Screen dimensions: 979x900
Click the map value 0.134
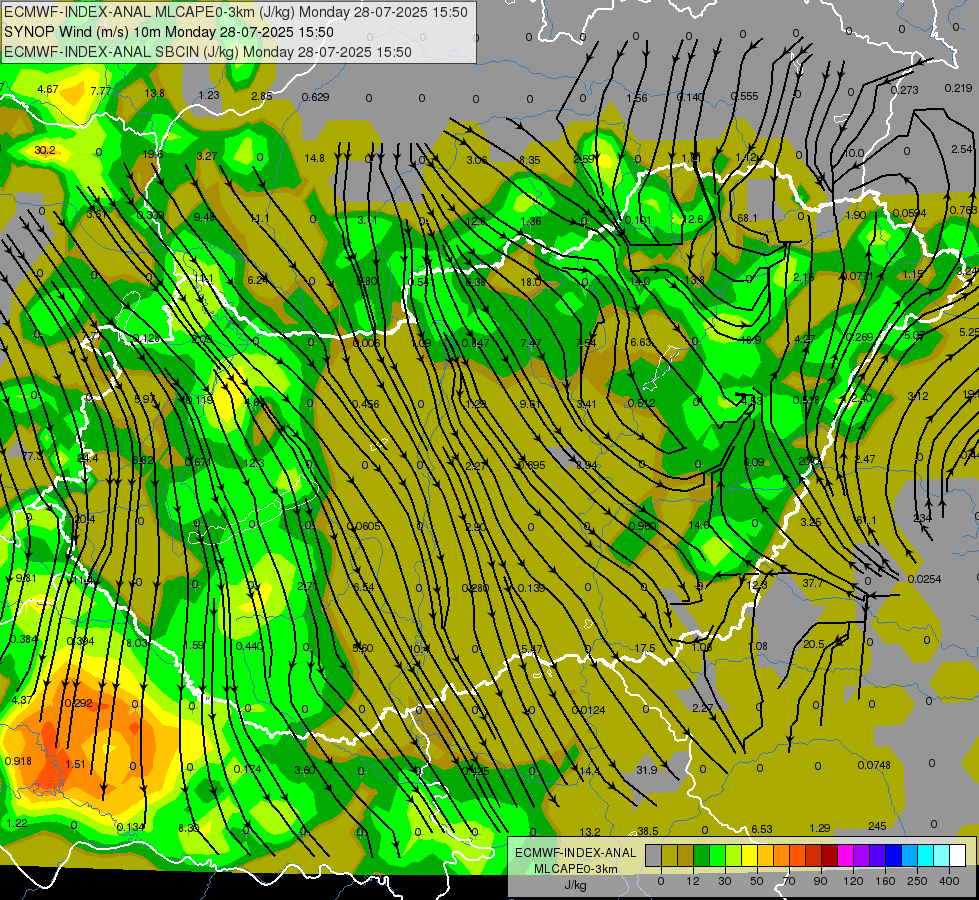tap(130, 827)
